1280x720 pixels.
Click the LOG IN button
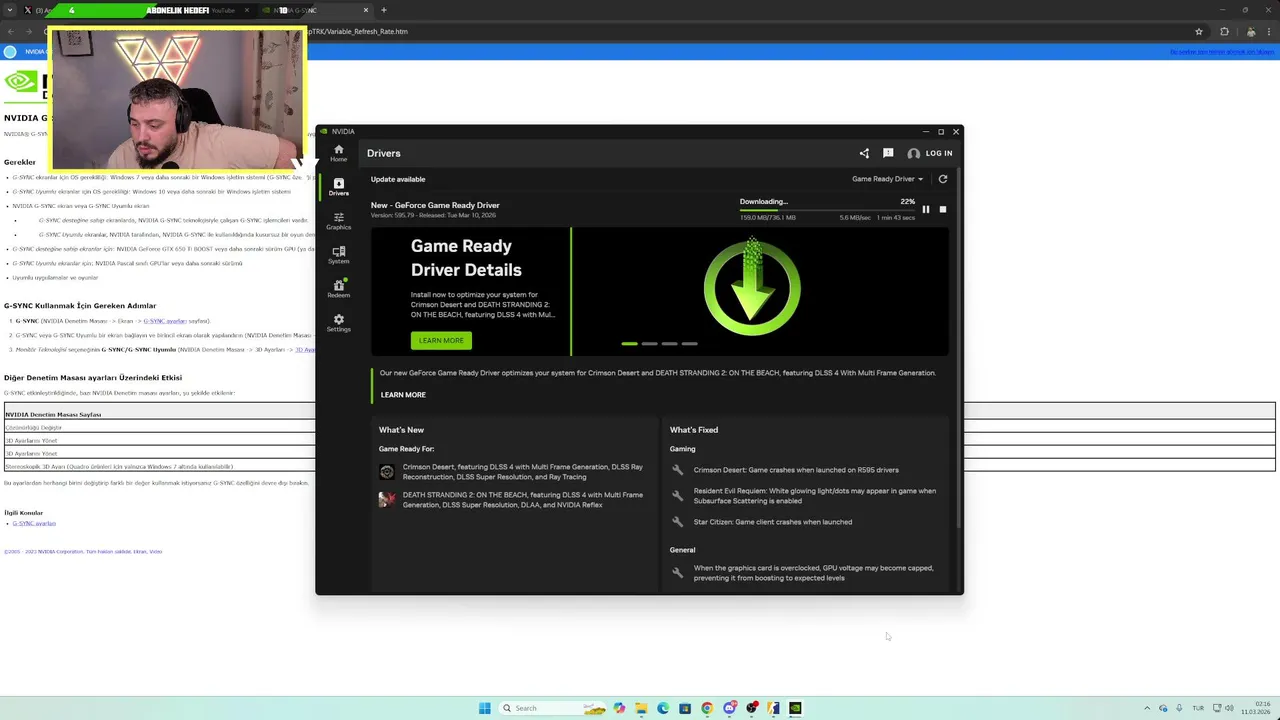point(939,153)
